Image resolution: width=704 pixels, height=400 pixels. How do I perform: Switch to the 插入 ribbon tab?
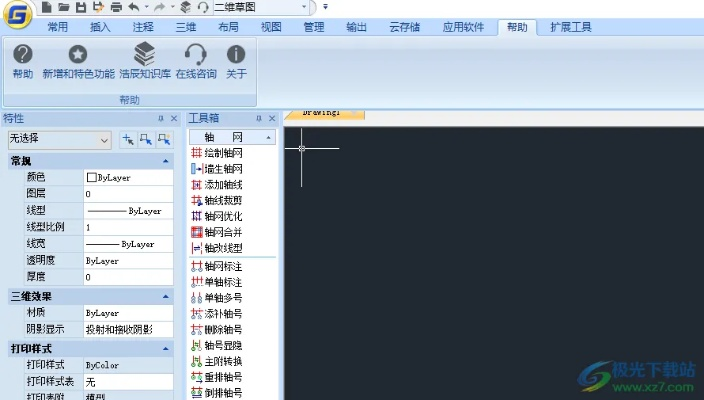tap(101, 27)
